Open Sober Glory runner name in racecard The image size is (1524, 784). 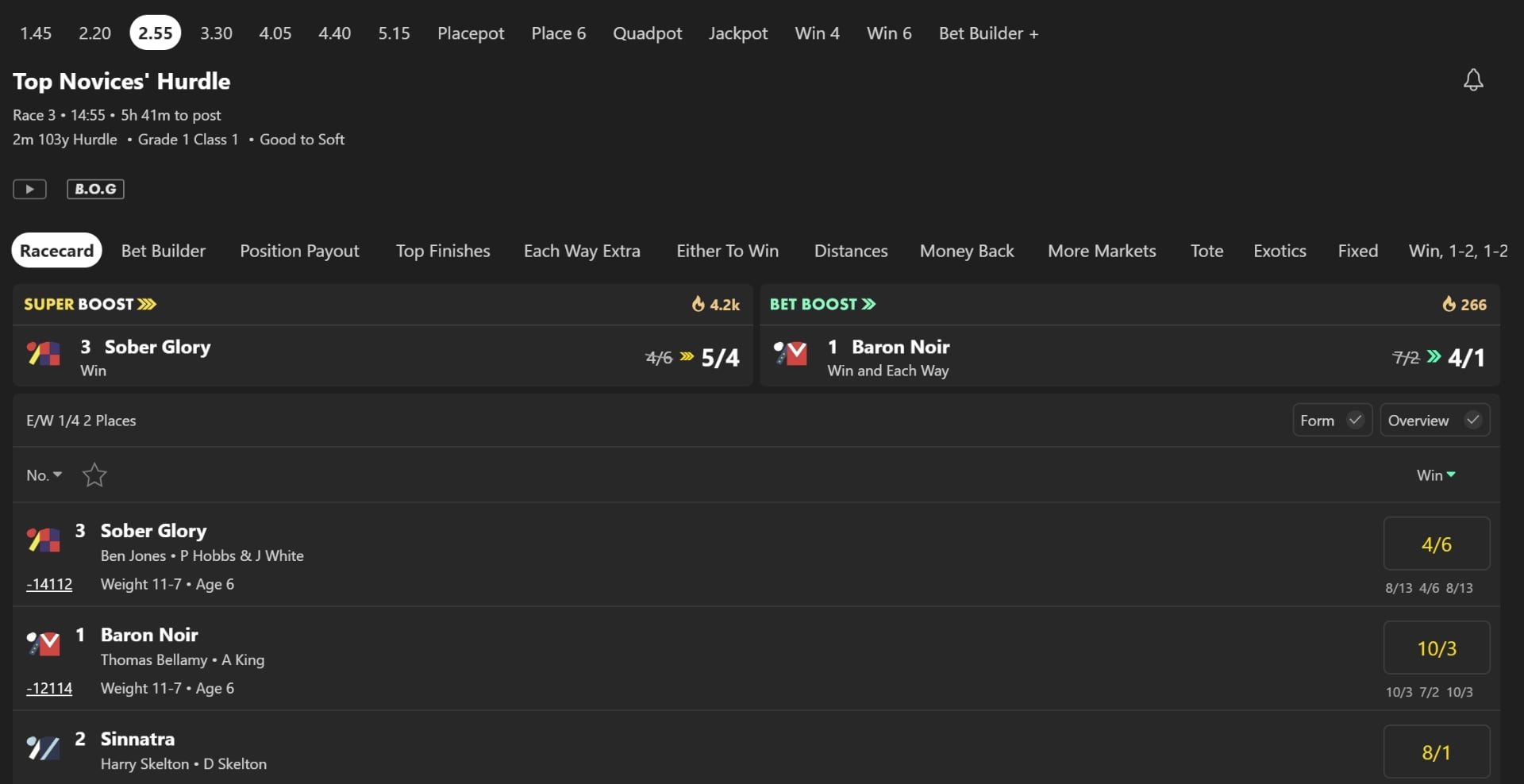153,531
